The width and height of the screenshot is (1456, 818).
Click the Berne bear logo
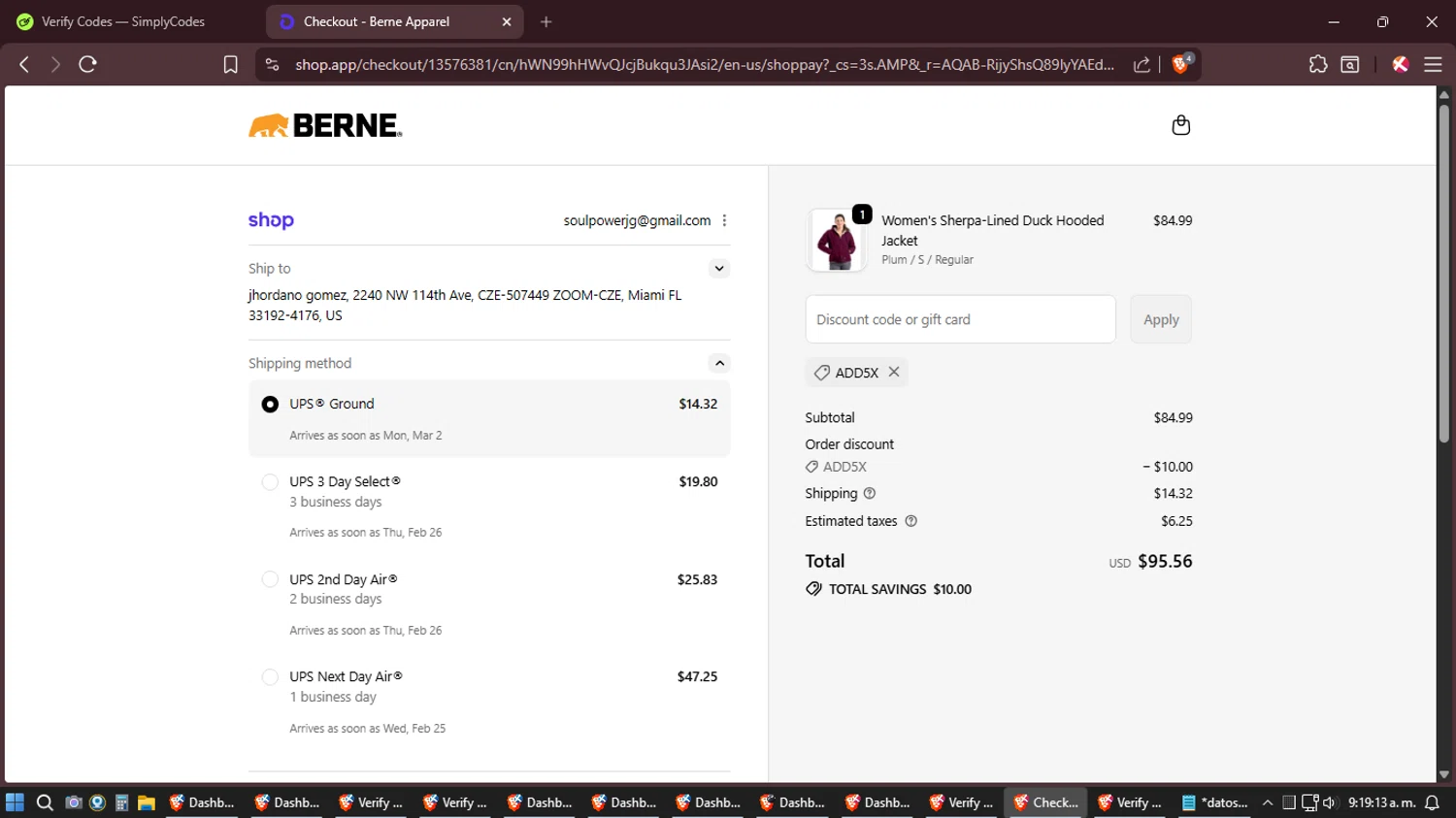tap(325, 125)
